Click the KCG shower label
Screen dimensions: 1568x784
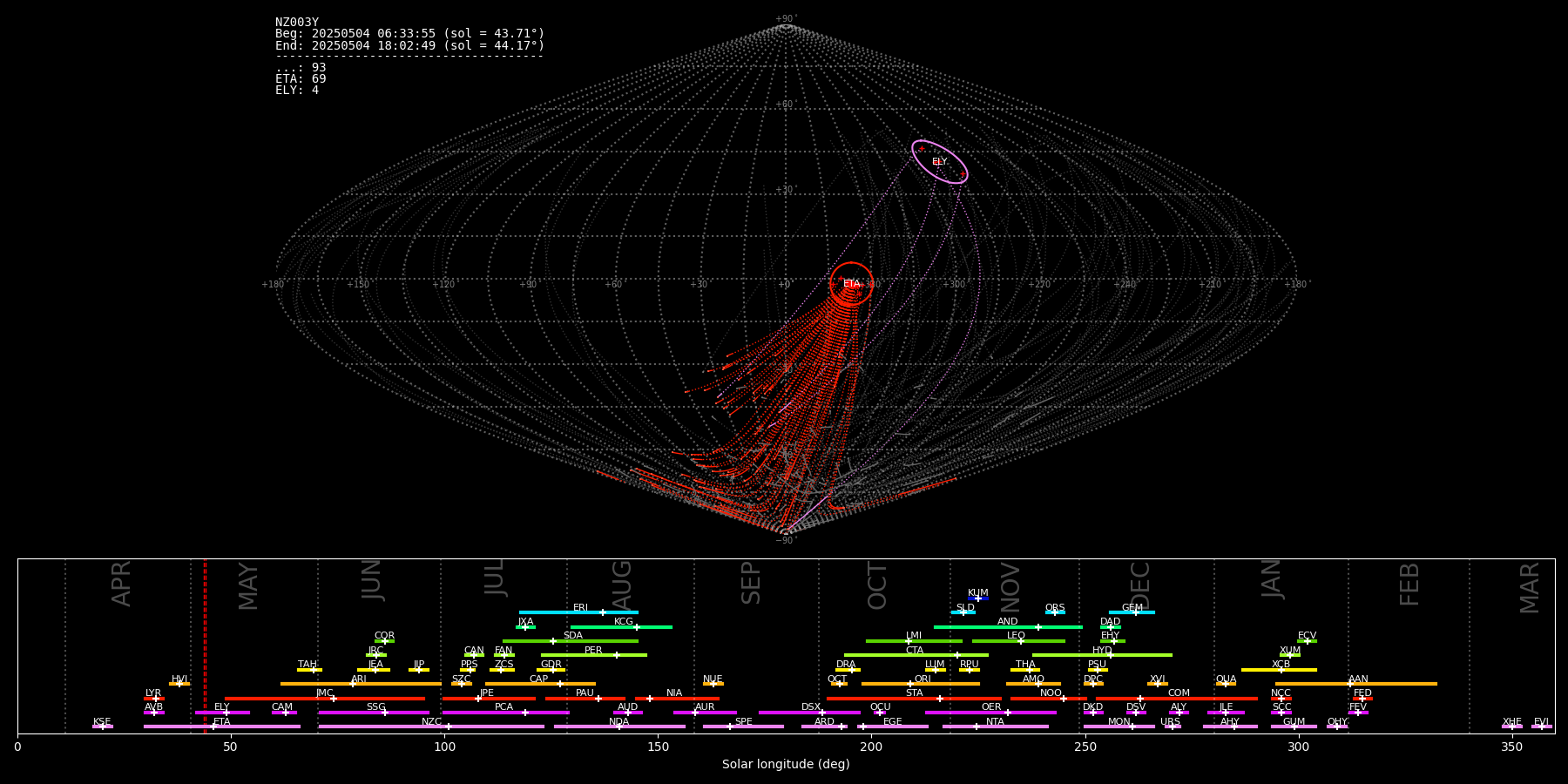[624, 622]
